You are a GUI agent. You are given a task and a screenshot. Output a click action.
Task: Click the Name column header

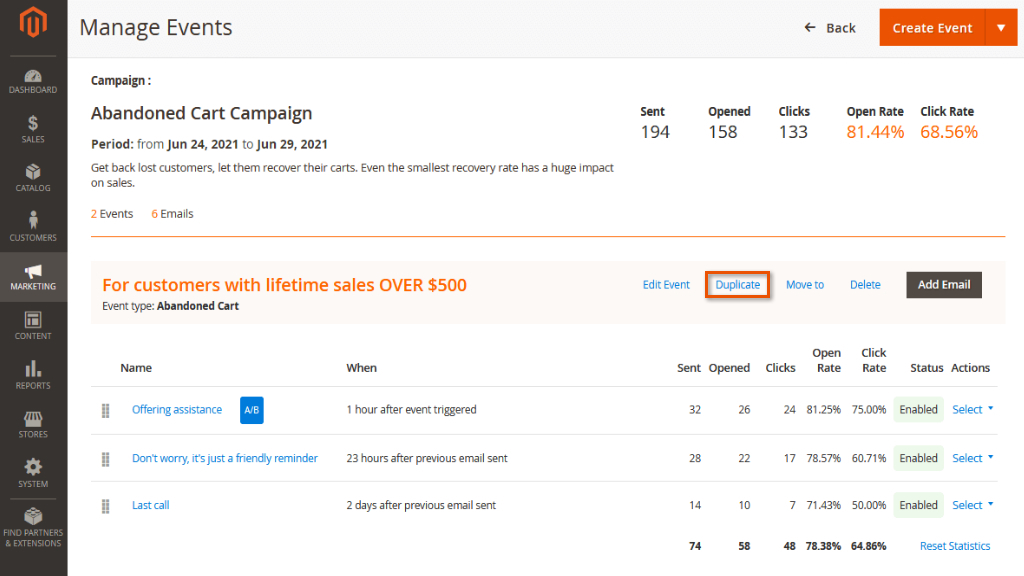point(136,368)
